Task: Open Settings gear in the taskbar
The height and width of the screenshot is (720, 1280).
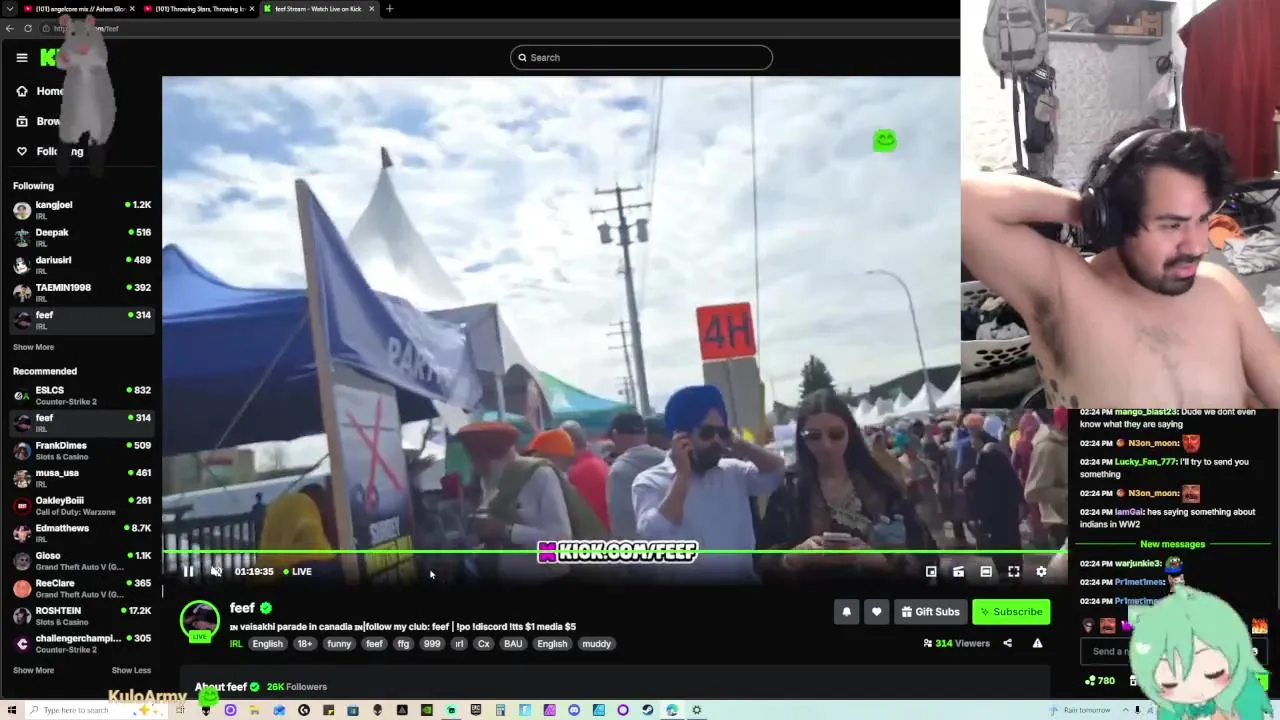Action: (696, 710)
